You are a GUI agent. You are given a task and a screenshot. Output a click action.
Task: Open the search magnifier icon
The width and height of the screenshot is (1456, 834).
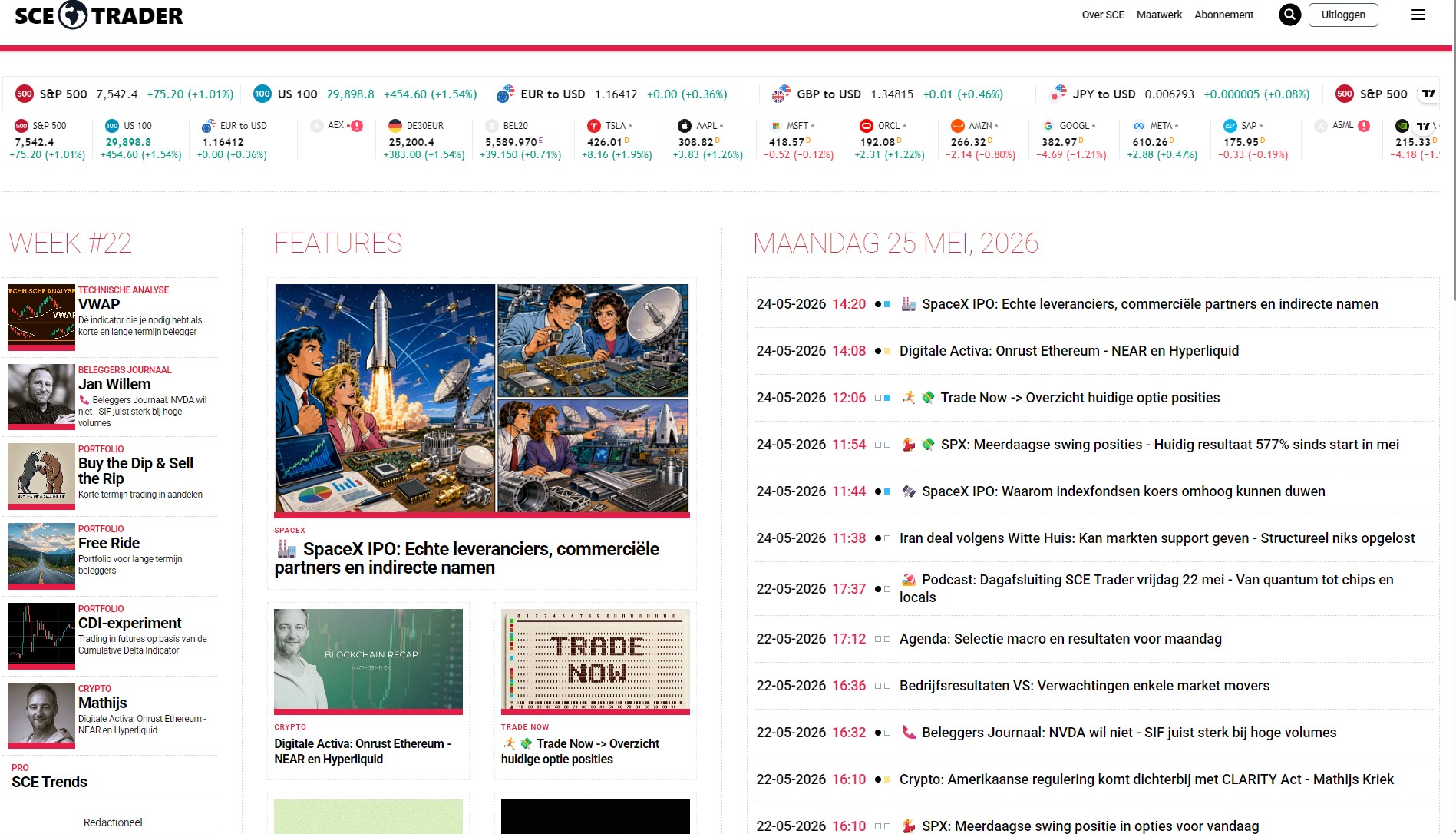1289,15
